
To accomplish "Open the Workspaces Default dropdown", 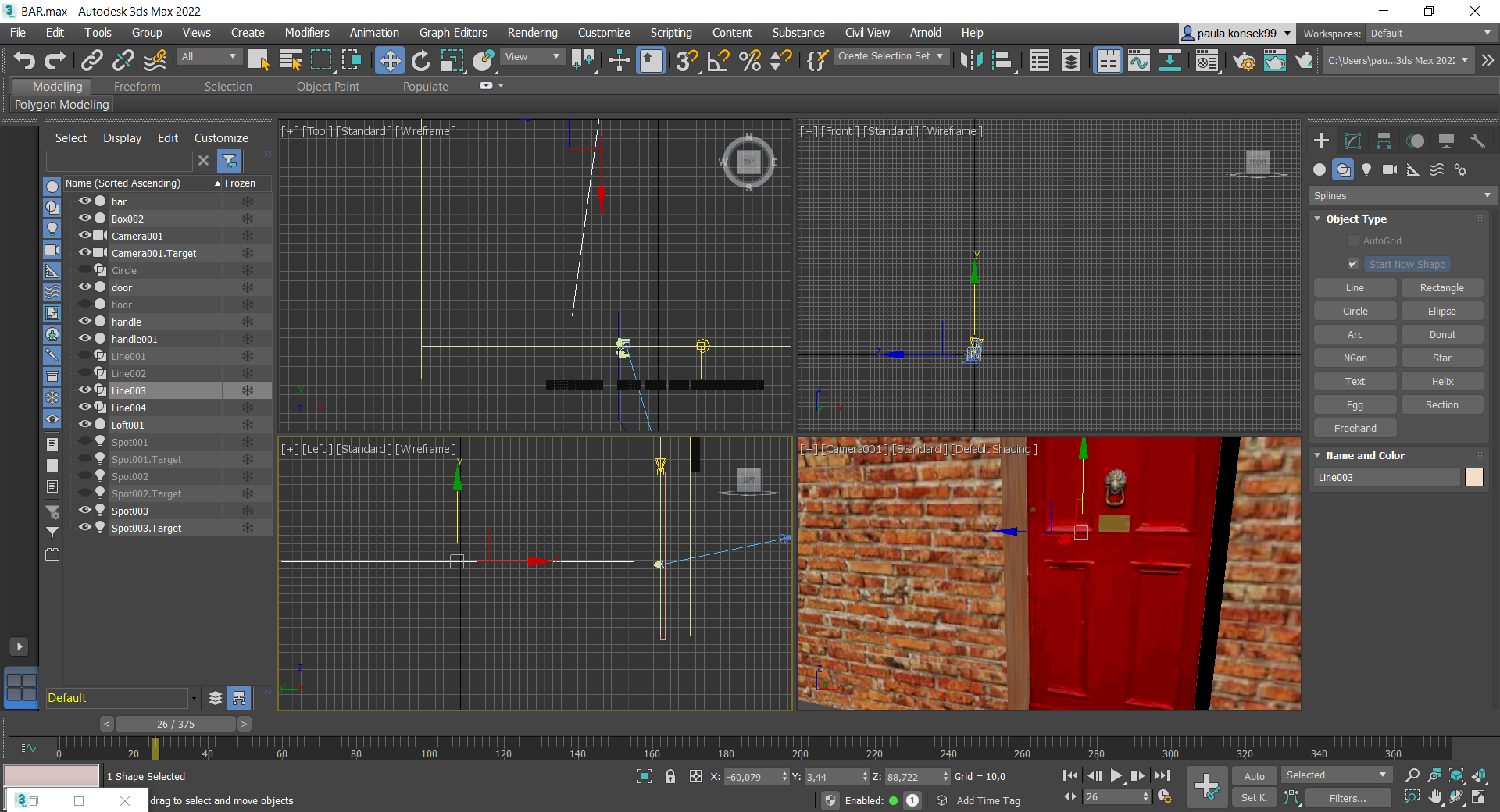I will [1430, 34].
